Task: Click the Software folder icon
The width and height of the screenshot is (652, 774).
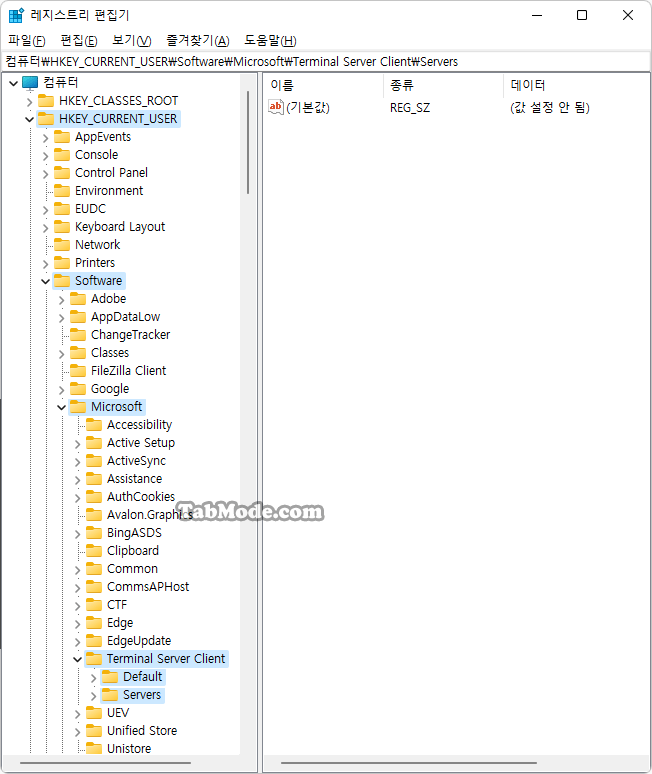Action: pos(62,281)
